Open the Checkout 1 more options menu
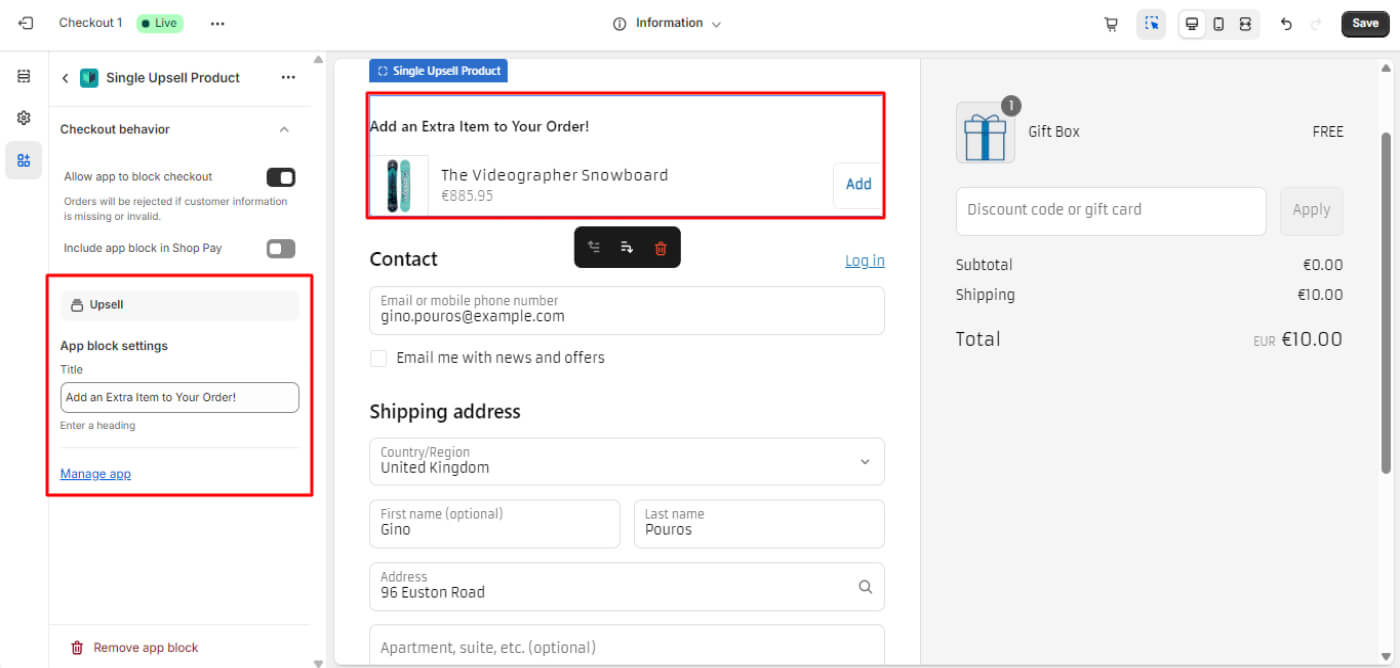 click(x=217, y=23)
